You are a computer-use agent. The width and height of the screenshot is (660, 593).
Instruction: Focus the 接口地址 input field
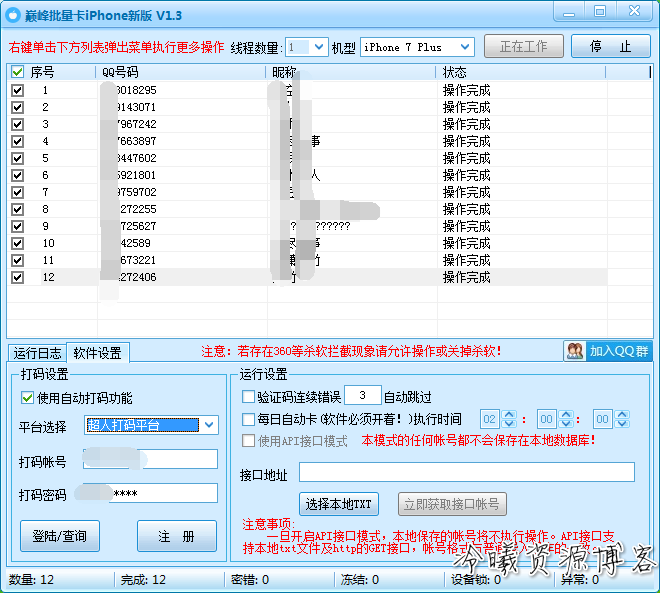click(x=467, y=472)
